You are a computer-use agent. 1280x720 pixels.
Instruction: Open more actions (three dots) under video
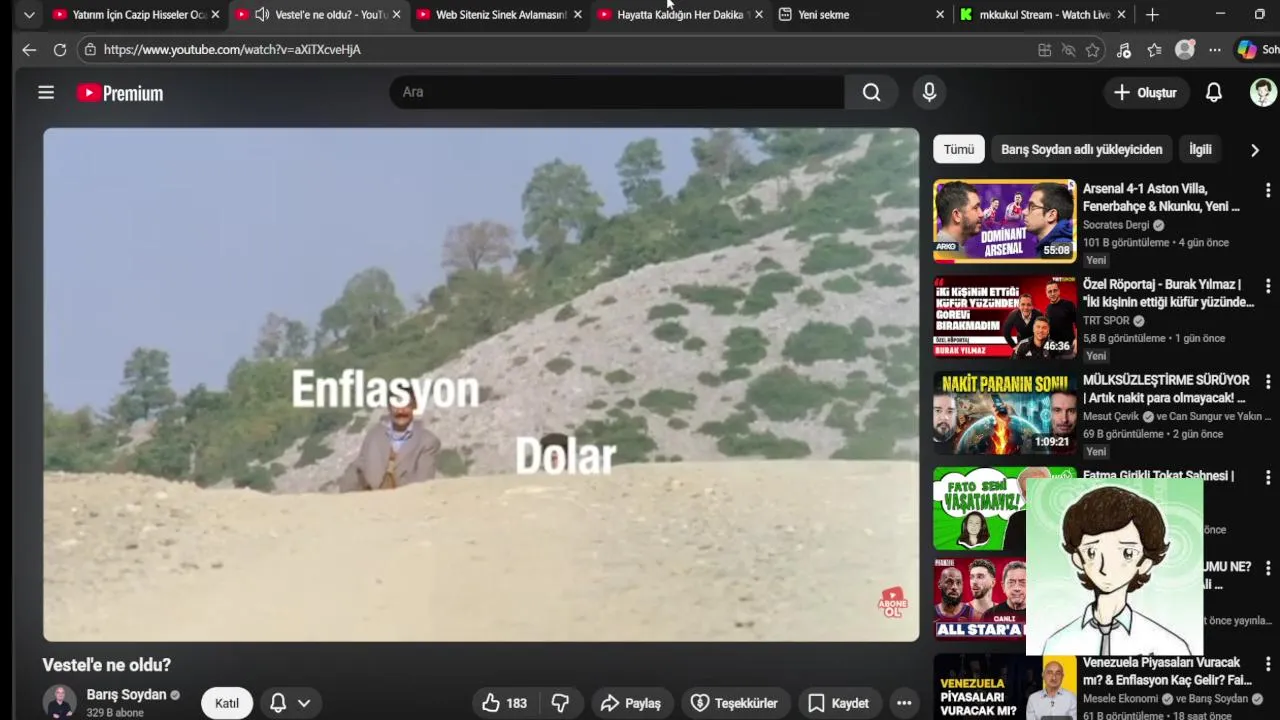tap(904, 703)
